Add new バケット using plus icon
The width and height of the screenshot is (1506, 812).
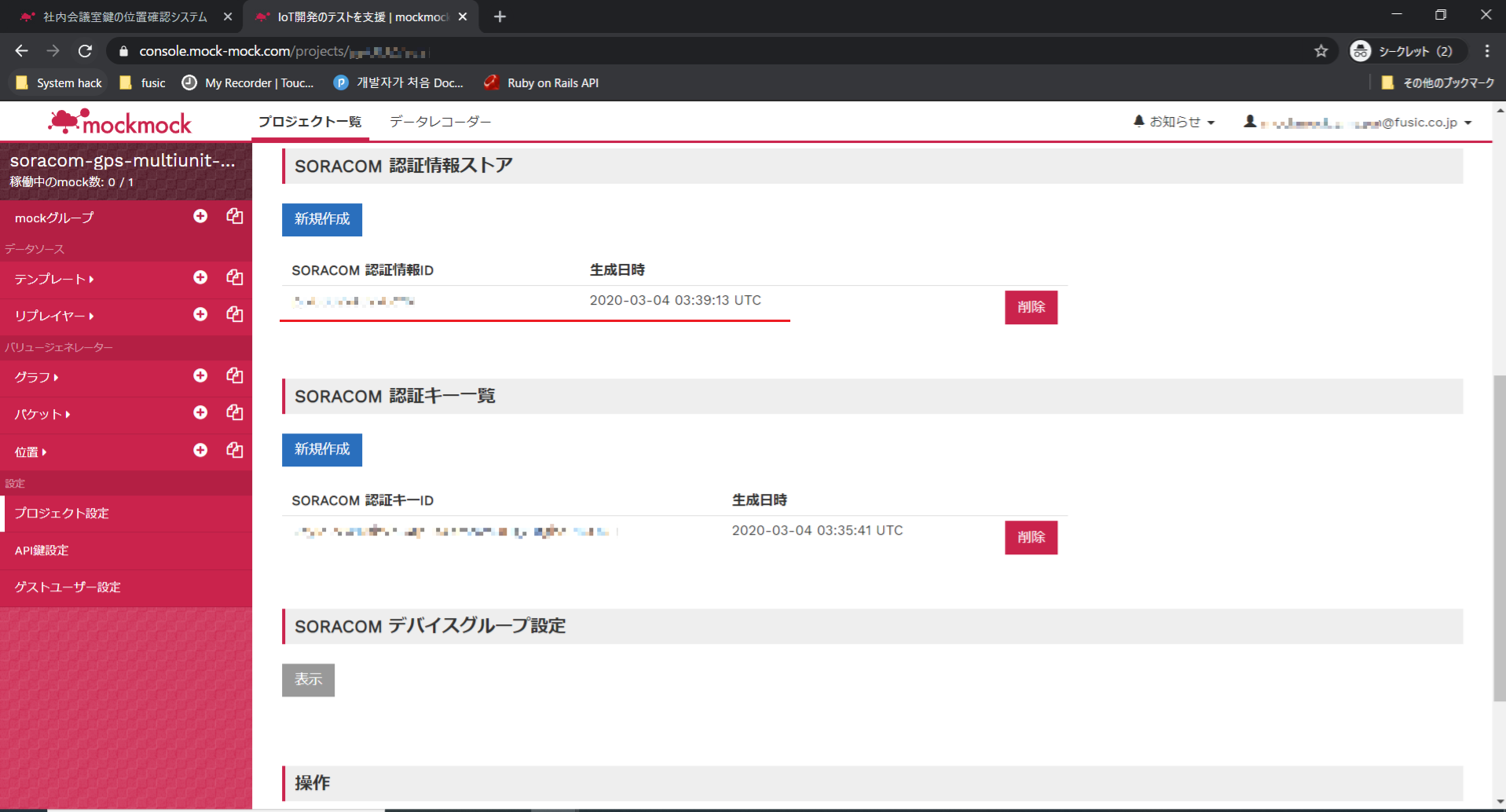point(200,412)
